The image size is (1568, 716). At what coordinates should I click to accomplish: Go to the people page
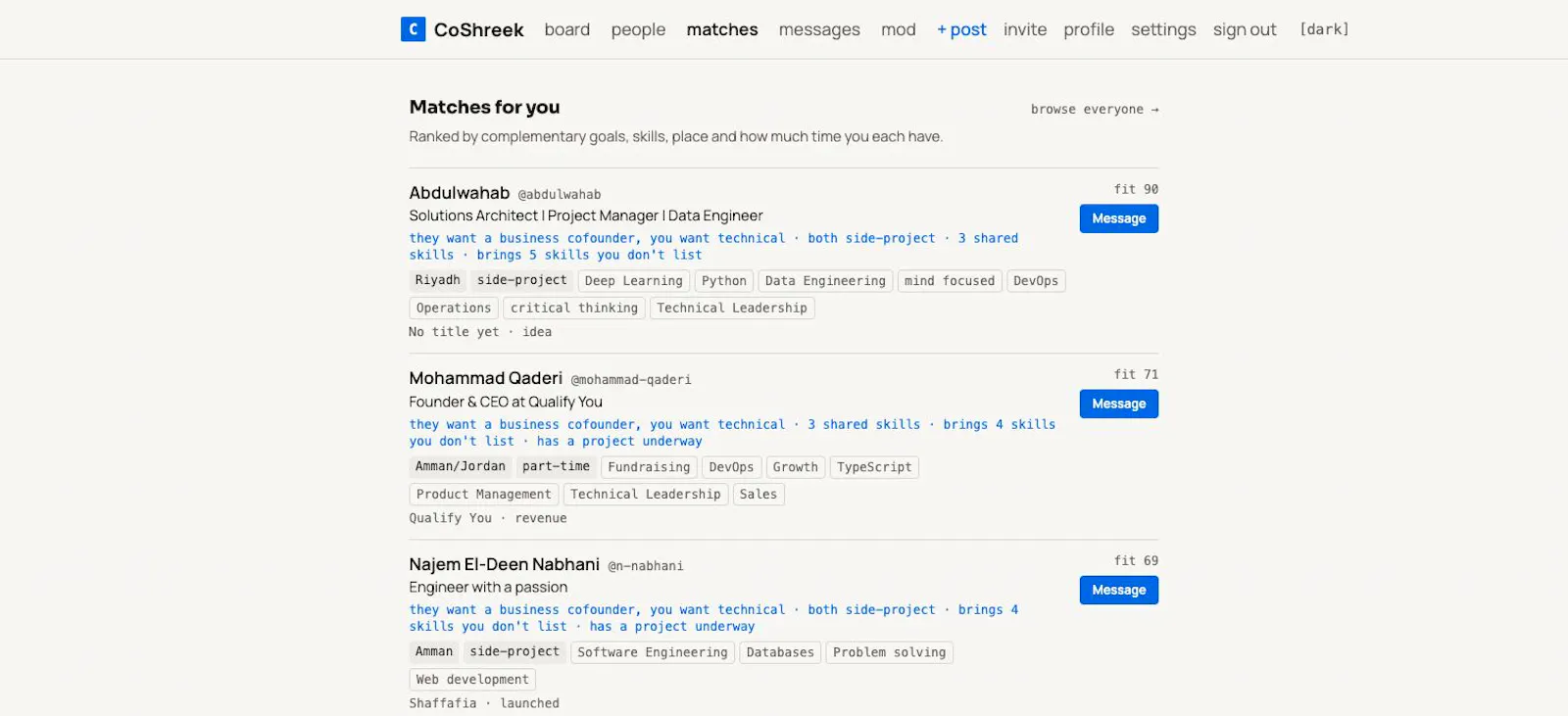(x=638, y=29)
